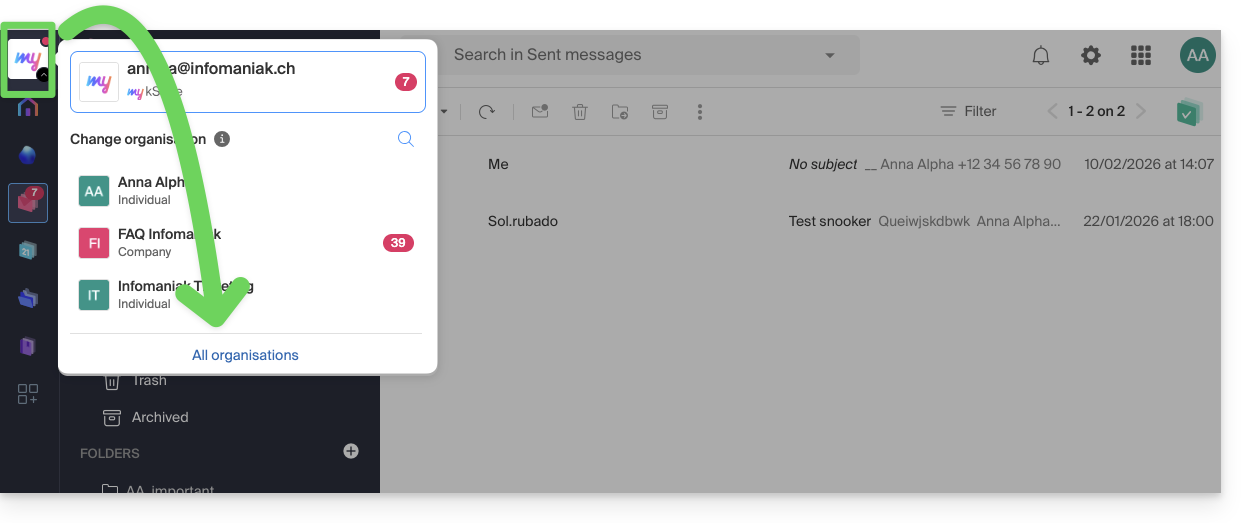Open the All organisations link
Viewport: 1251px width, 523px height.
click(x=245, y=355)
